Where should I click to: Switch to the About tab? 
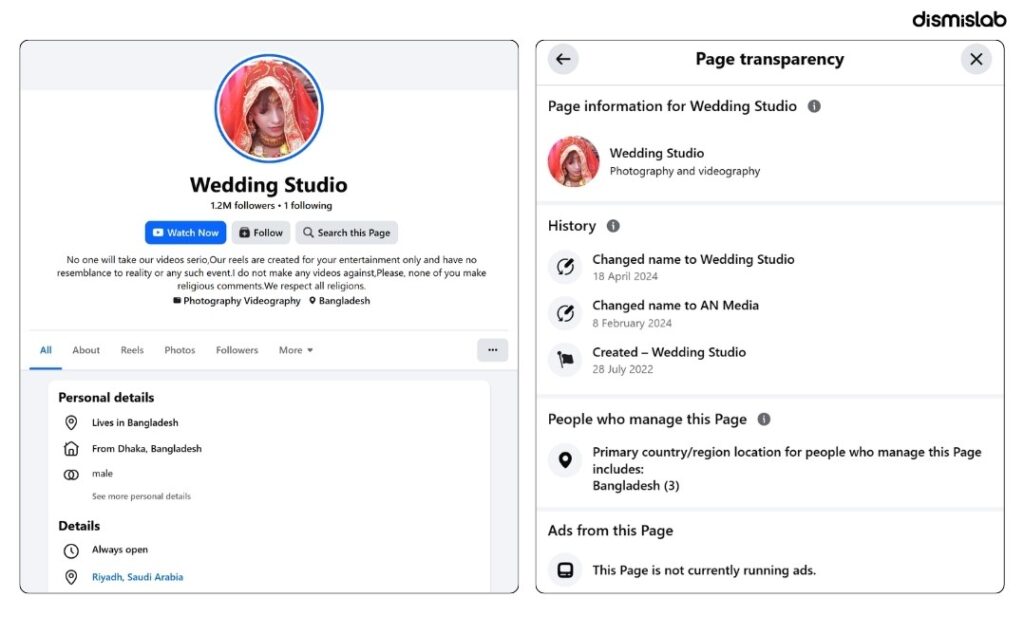(86, 350)
